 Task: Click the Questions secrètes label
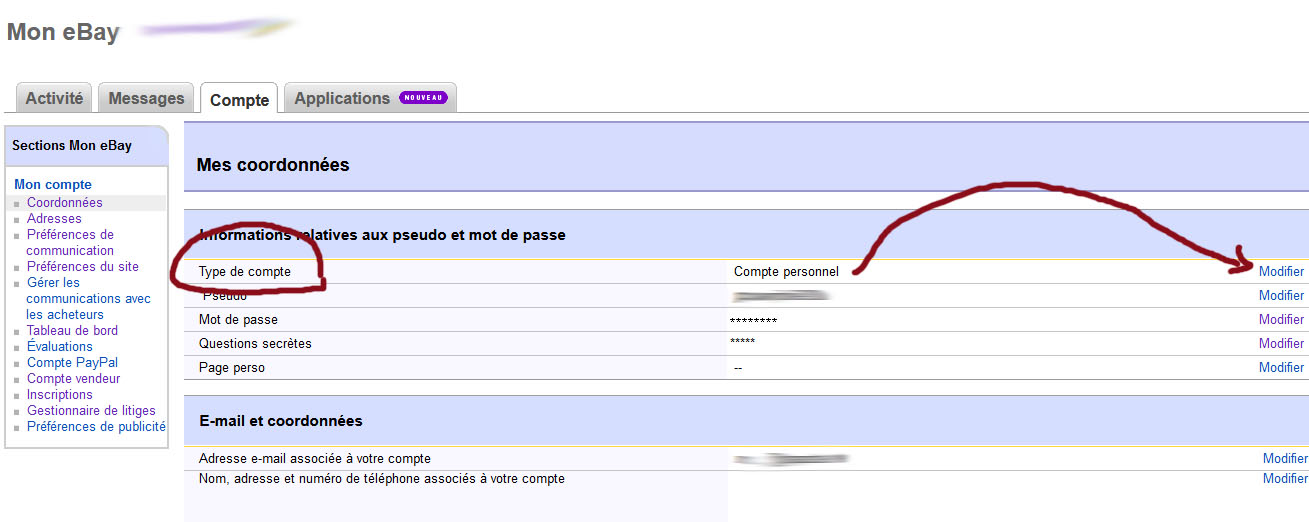click(x=255, y=343)
